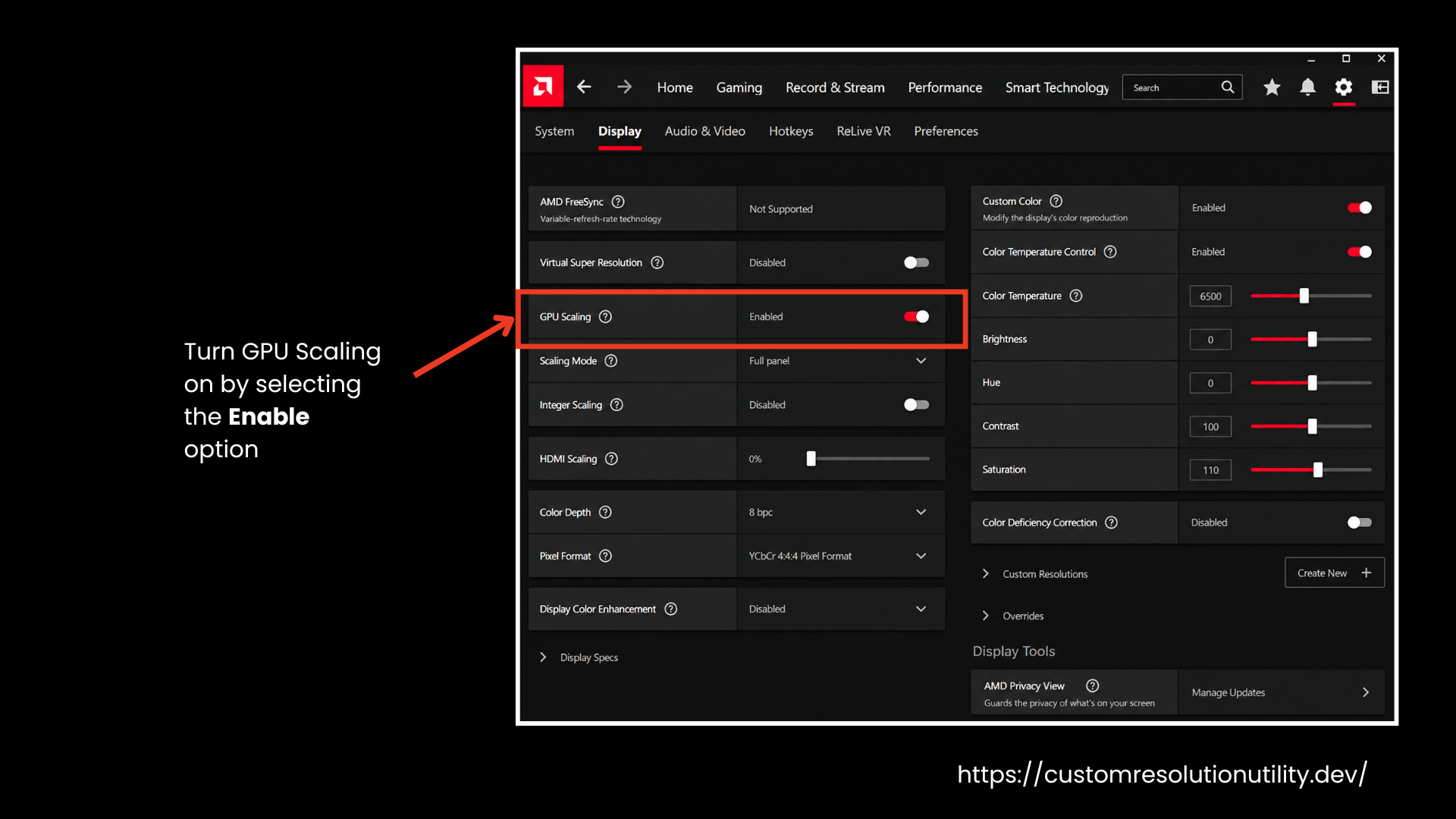Select the Display sub-tab
1456x819 pixels.
620,131
